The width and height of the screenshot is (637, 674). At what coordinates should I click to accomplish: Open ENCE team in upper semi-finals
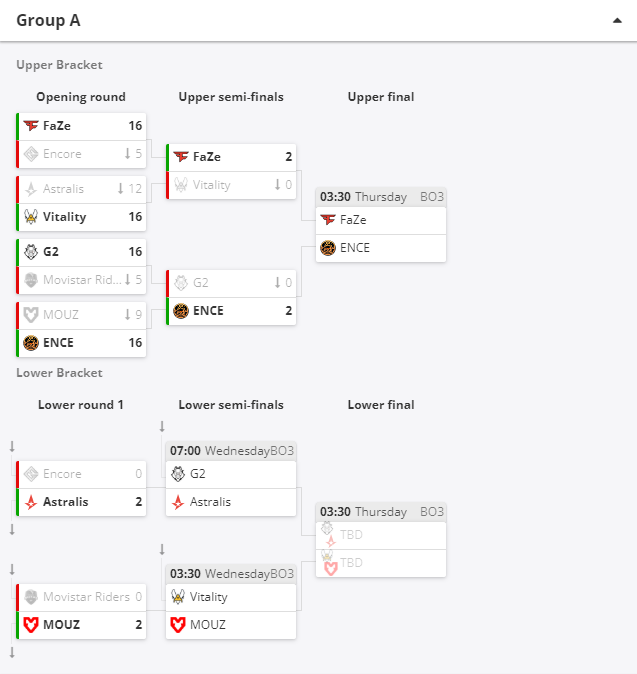pos(231,311)
